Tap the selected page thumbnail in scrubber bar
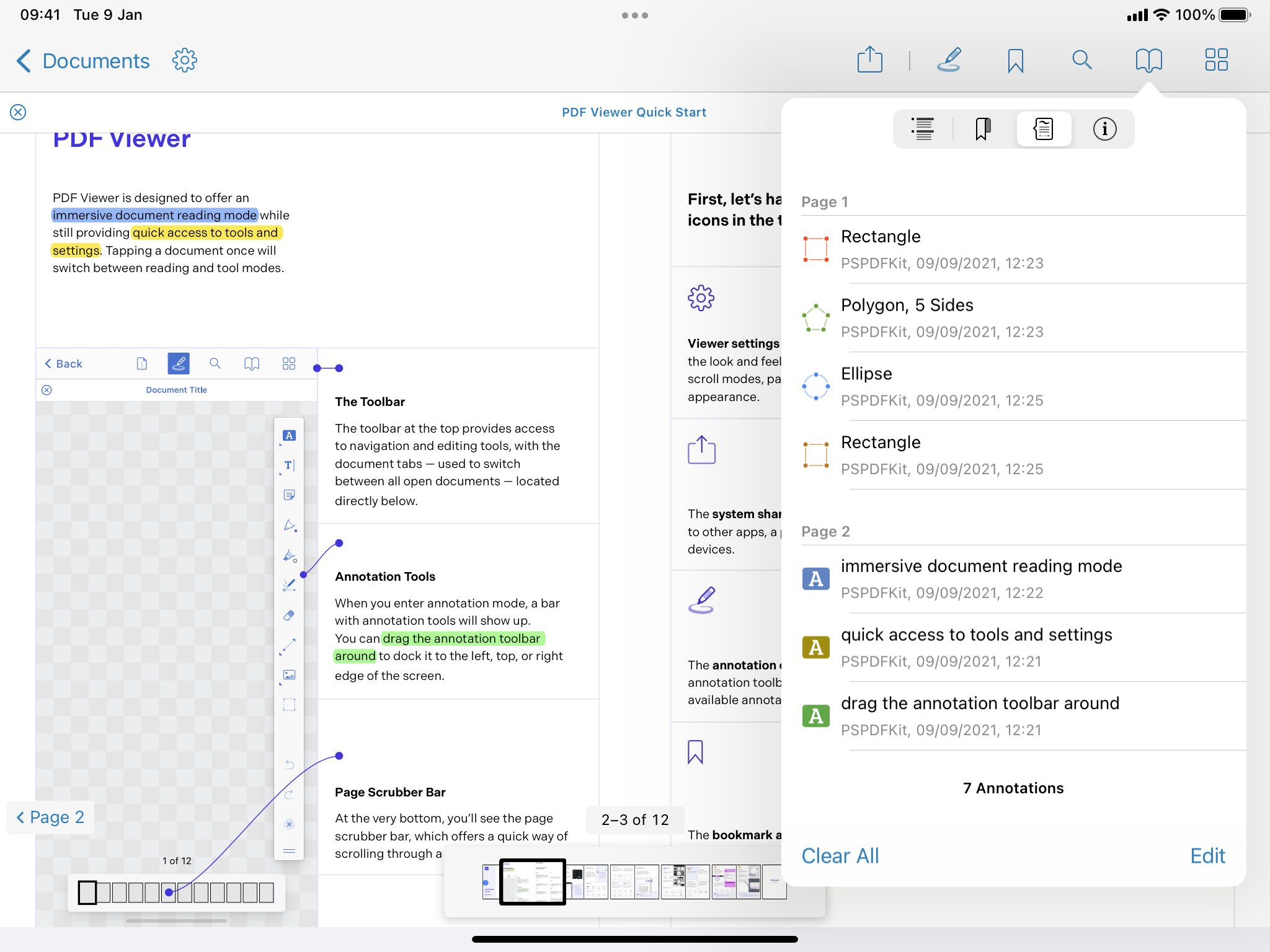Image resolution: width=1270 pixels, height=952 pixels. 532,881
